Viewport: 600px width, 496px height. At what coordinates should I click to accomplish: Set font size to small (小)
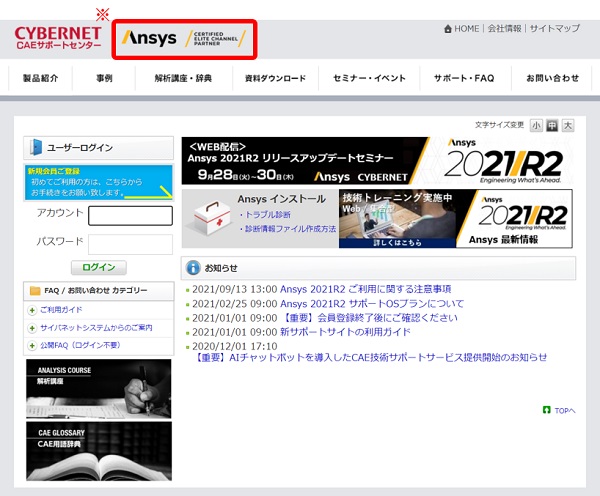[536, 126]
